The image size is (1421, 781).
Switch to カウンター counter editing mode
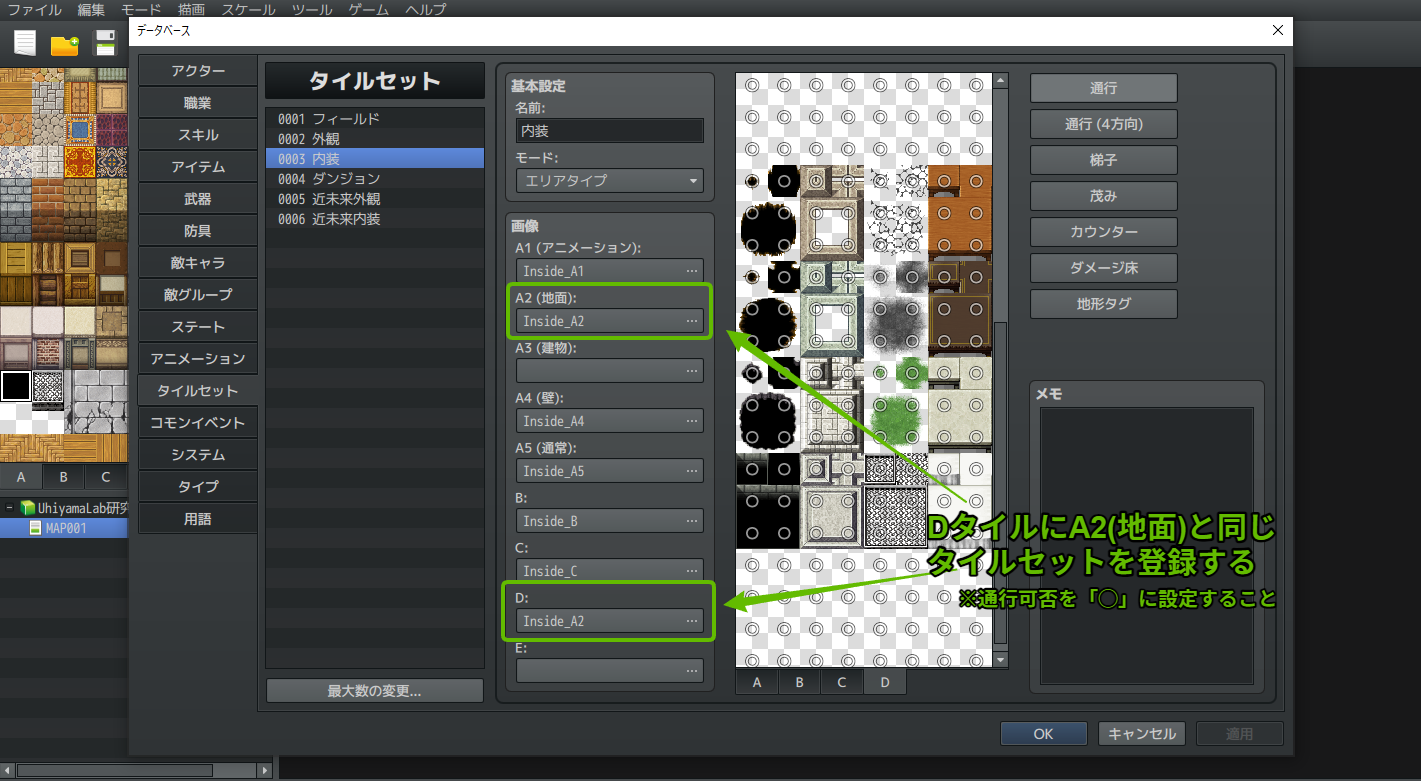pyautogui.click(x=1103, y=231)
